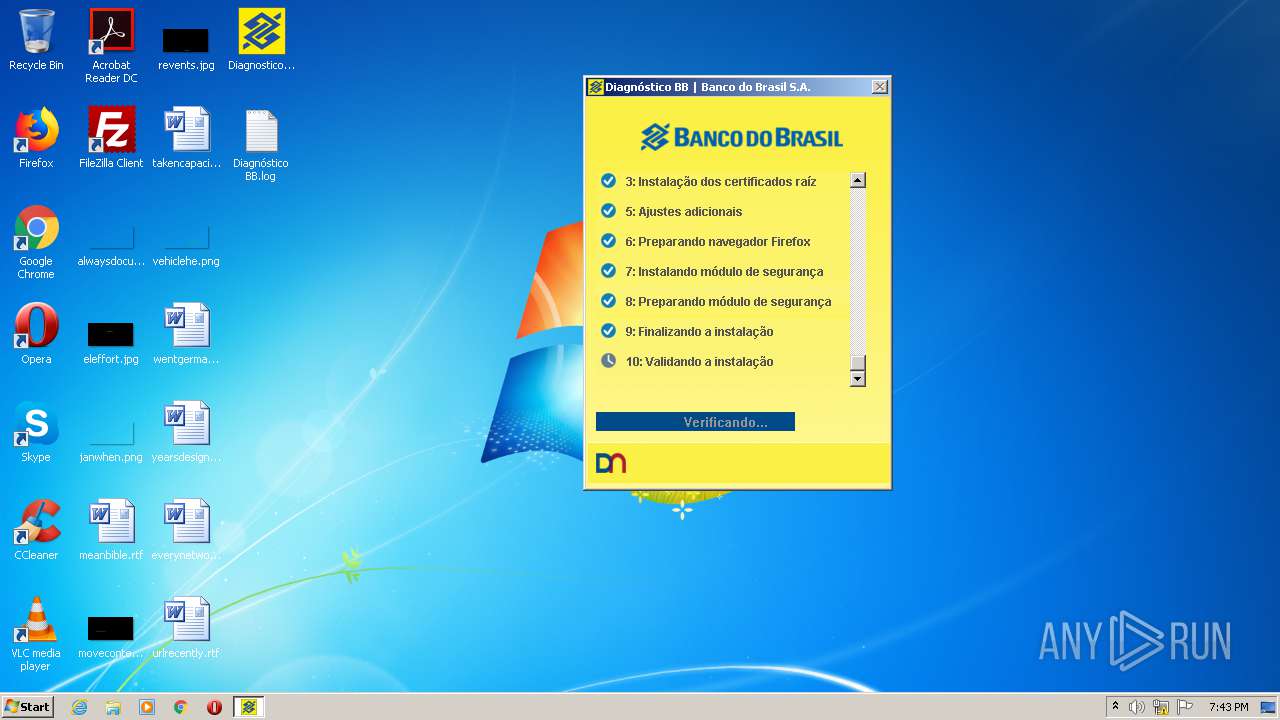Click check icon for step 7 Instalando módulo
This screenshot has height=720, width=1280.
click(608, 271)
